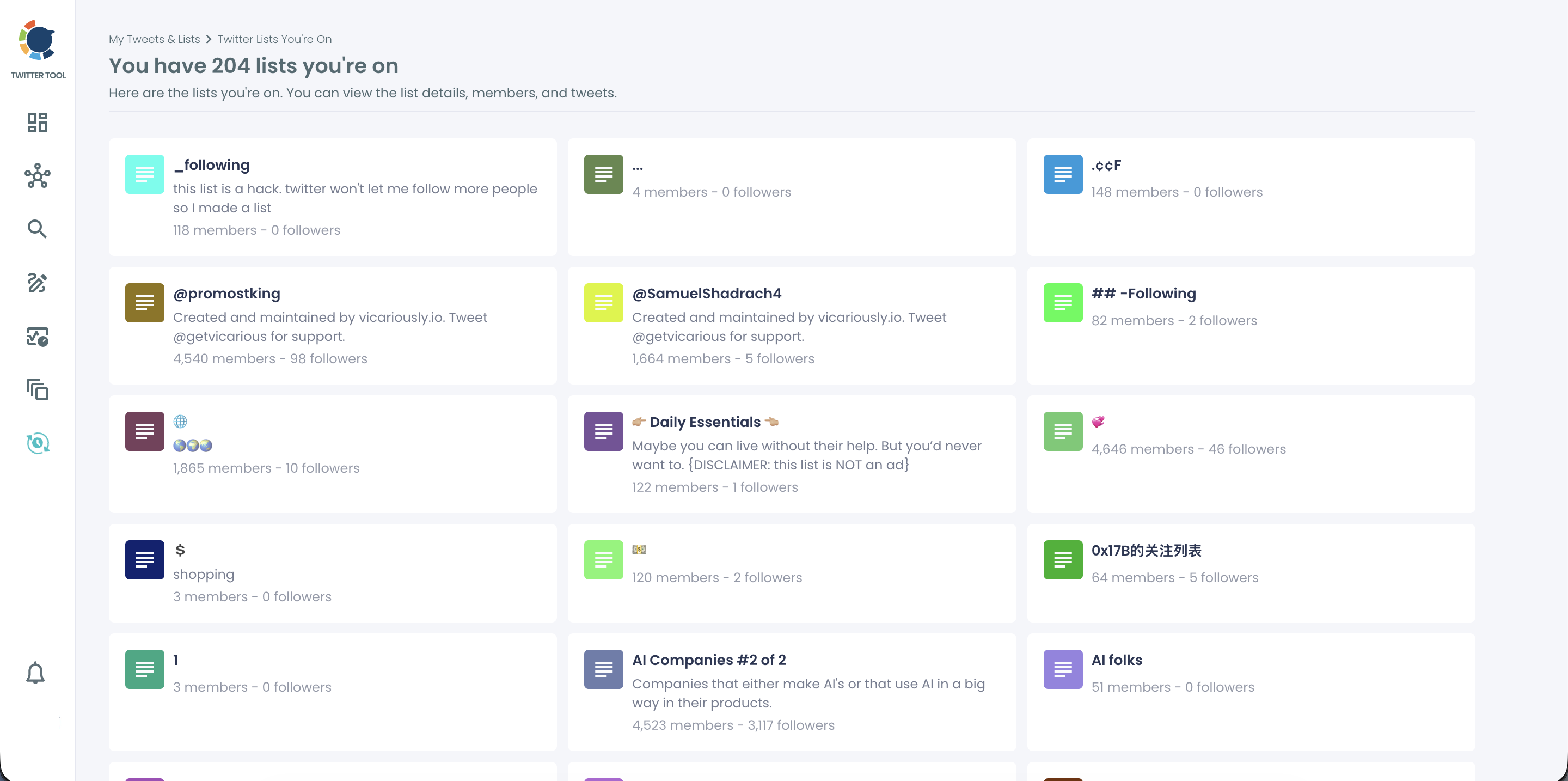Open the network hub icon in sidebar

click(x=38, y=176)
